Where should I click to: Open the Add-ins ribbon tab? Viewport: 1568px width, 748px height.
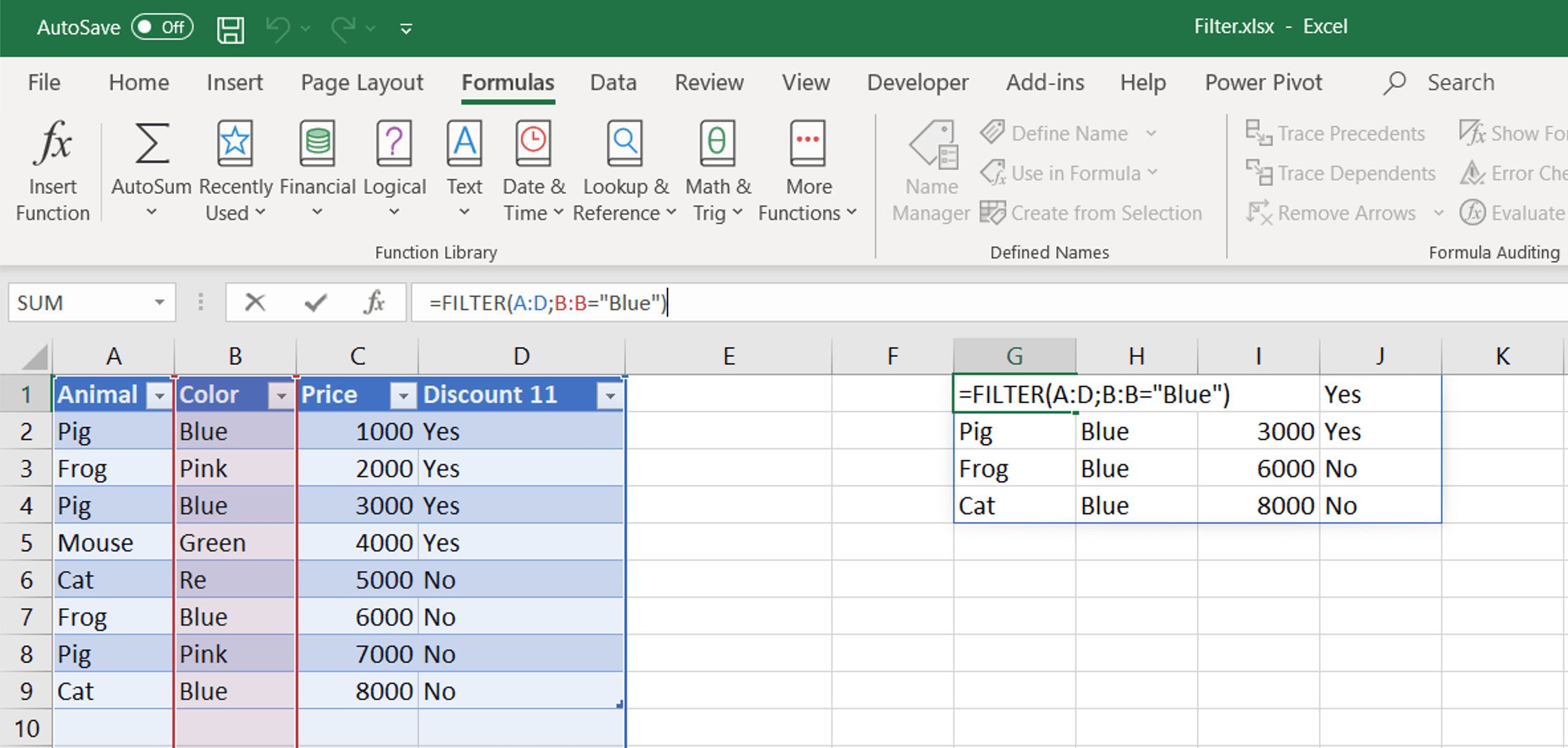pos(1045,83)
